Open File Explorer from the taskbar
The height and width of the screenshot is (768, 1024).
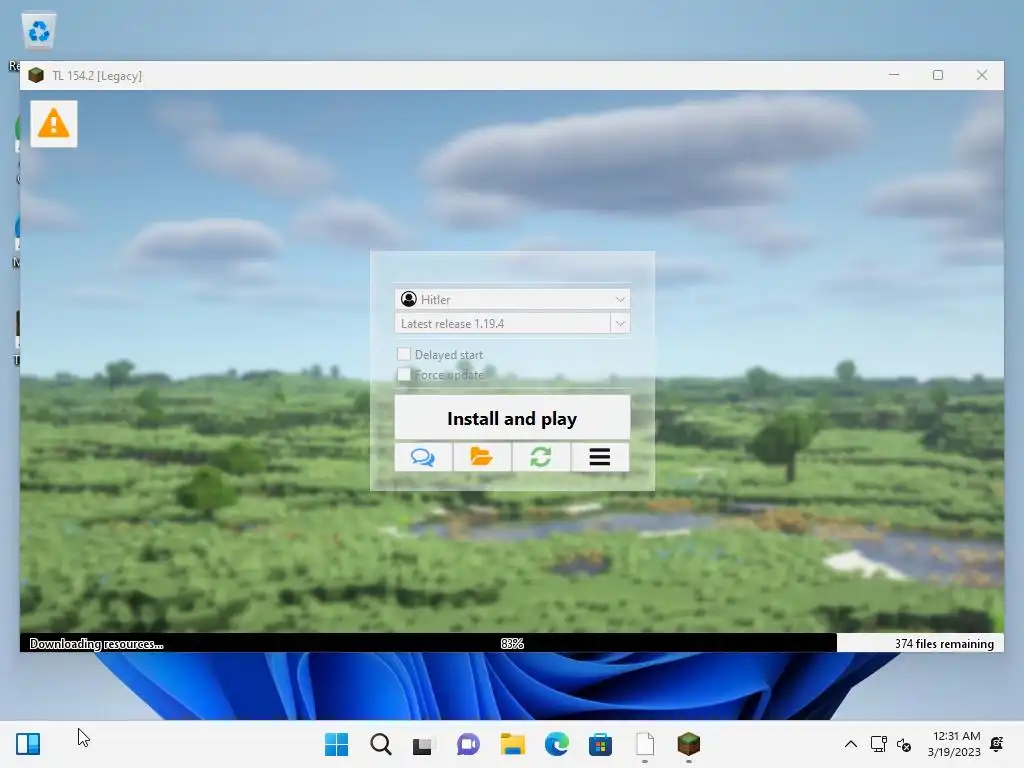point(513,744)
